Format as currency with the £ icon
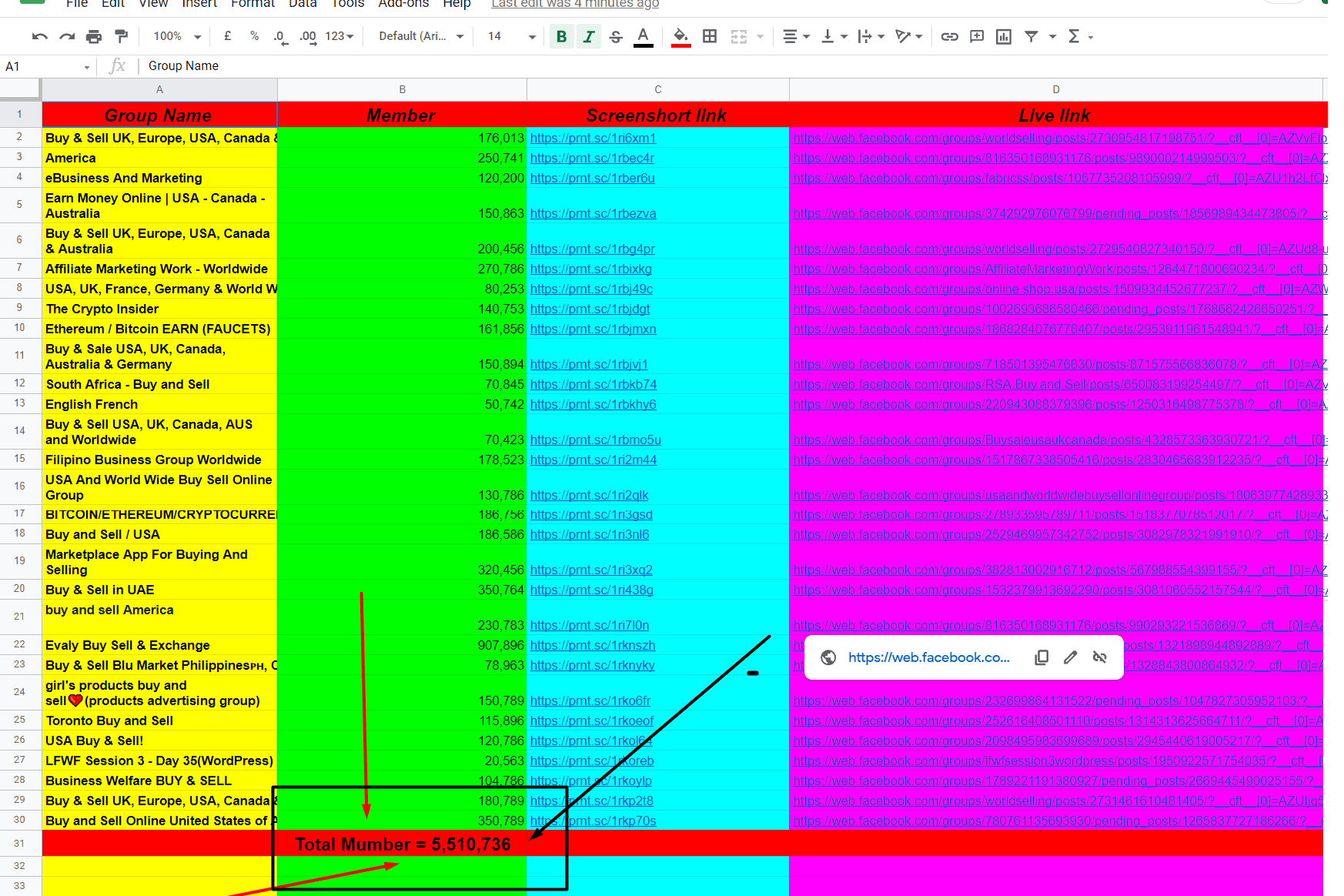Image resolution: width=1344 pixels, height=896 pixels. click(x=228, y=36)
